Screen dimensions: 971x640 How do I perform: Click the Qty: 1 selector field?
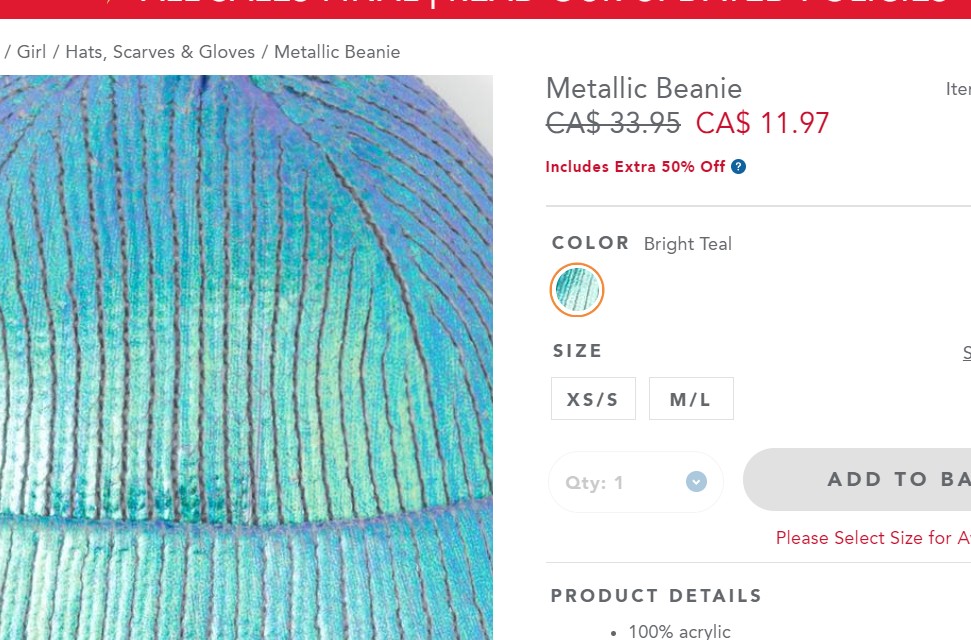pos(636,482)
